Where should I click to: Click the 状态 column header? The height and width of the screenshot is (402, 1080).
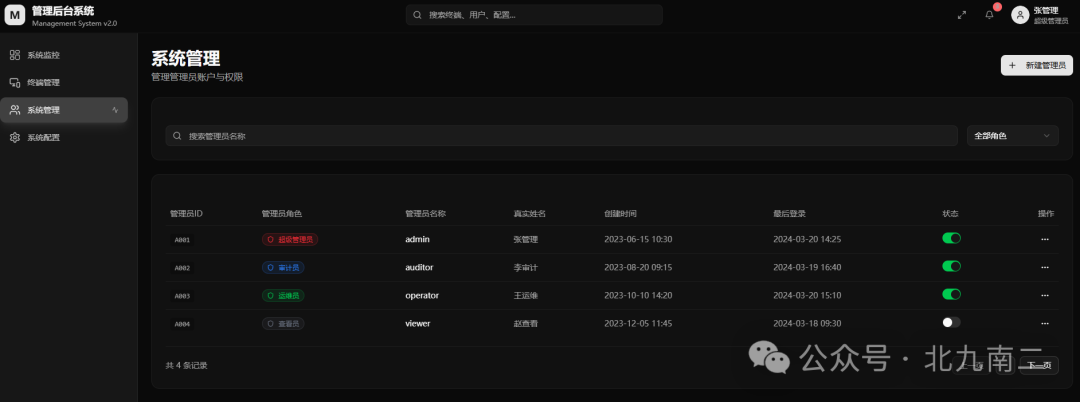951,214
